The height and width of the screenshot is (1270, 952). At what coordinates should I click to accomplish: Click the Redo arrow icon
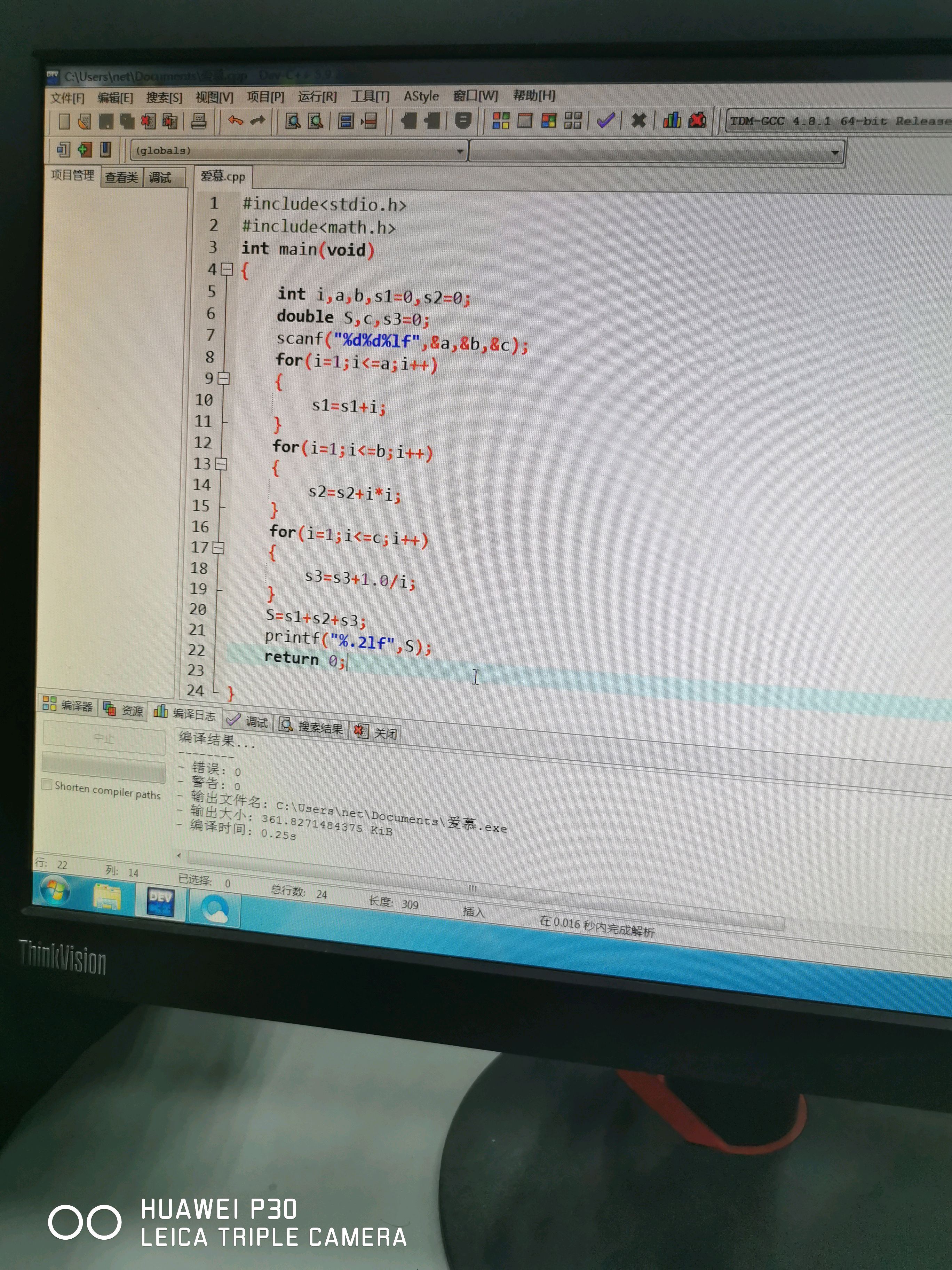258,120
